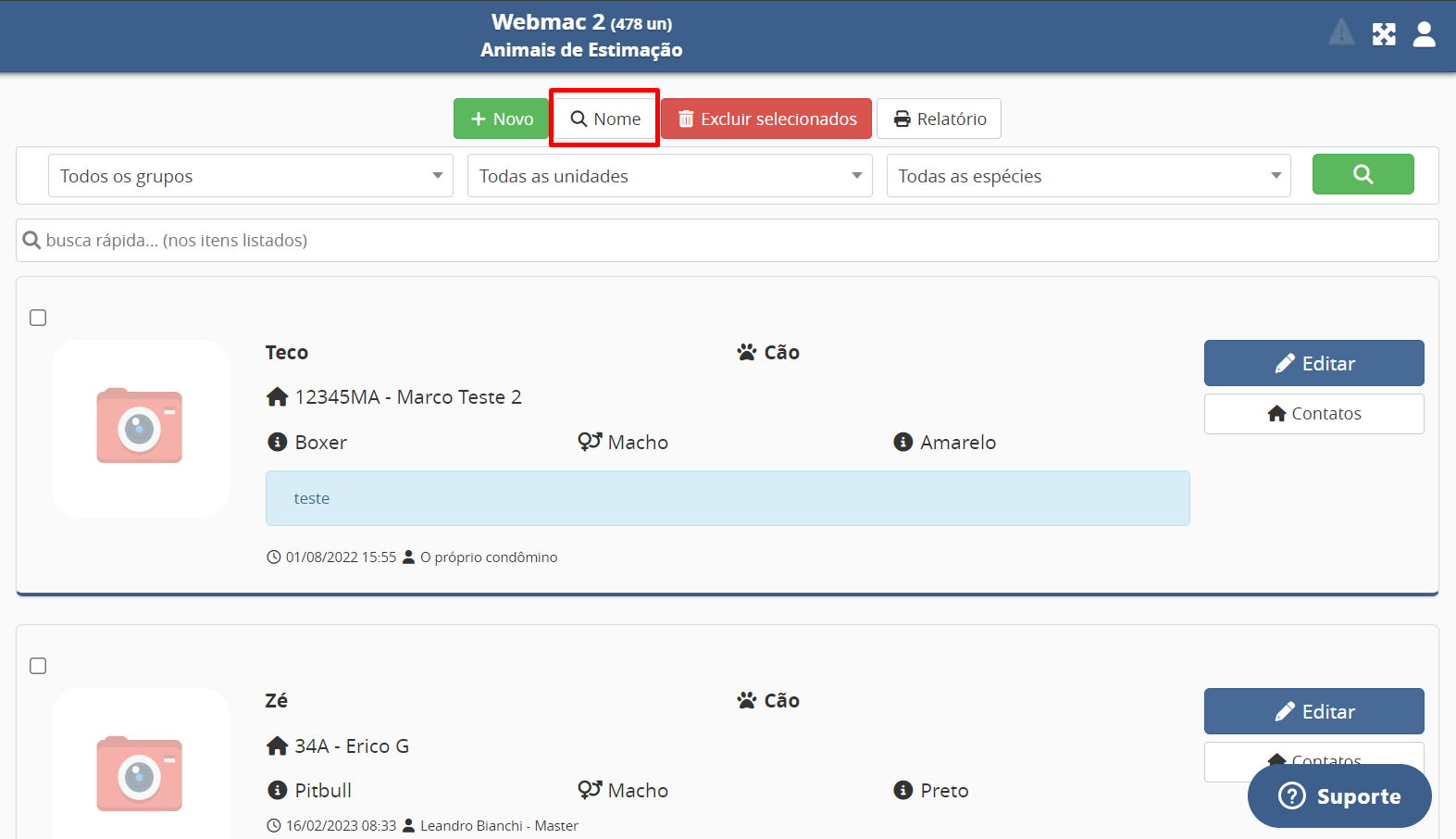Select the checkbox for Teco
Viewport: 1456px width, 839px height.
tap(38, 318)
